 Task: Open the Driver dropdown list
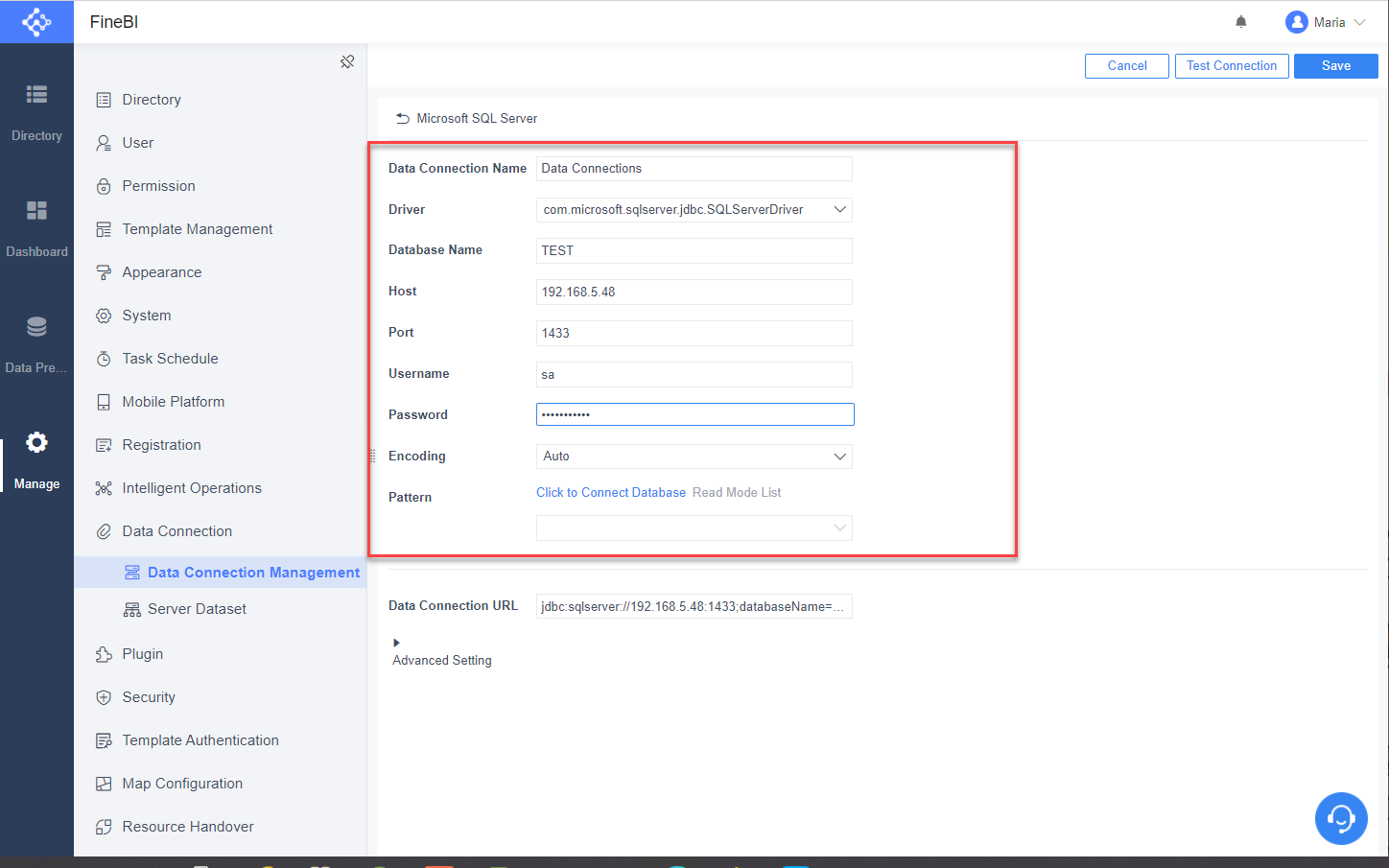click(x=840, y=209)
